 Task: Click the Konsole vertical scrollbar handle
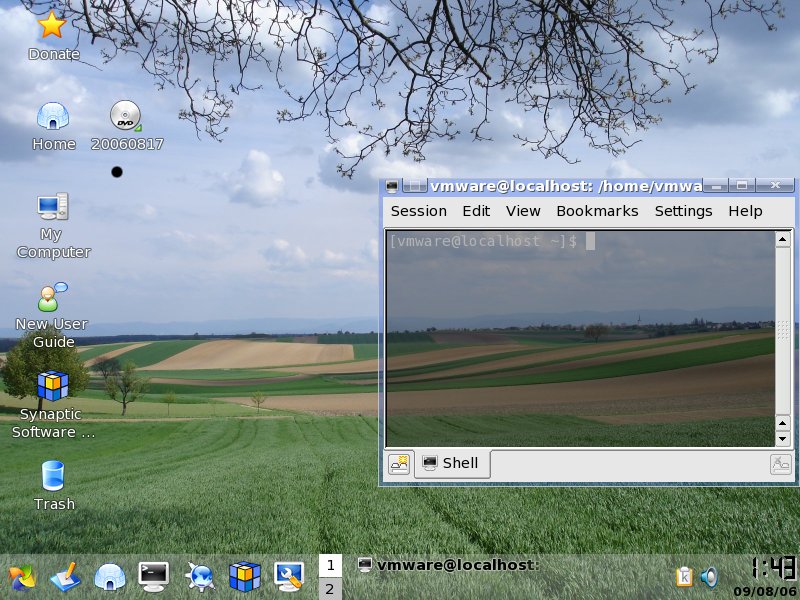[x=783, y=331]
